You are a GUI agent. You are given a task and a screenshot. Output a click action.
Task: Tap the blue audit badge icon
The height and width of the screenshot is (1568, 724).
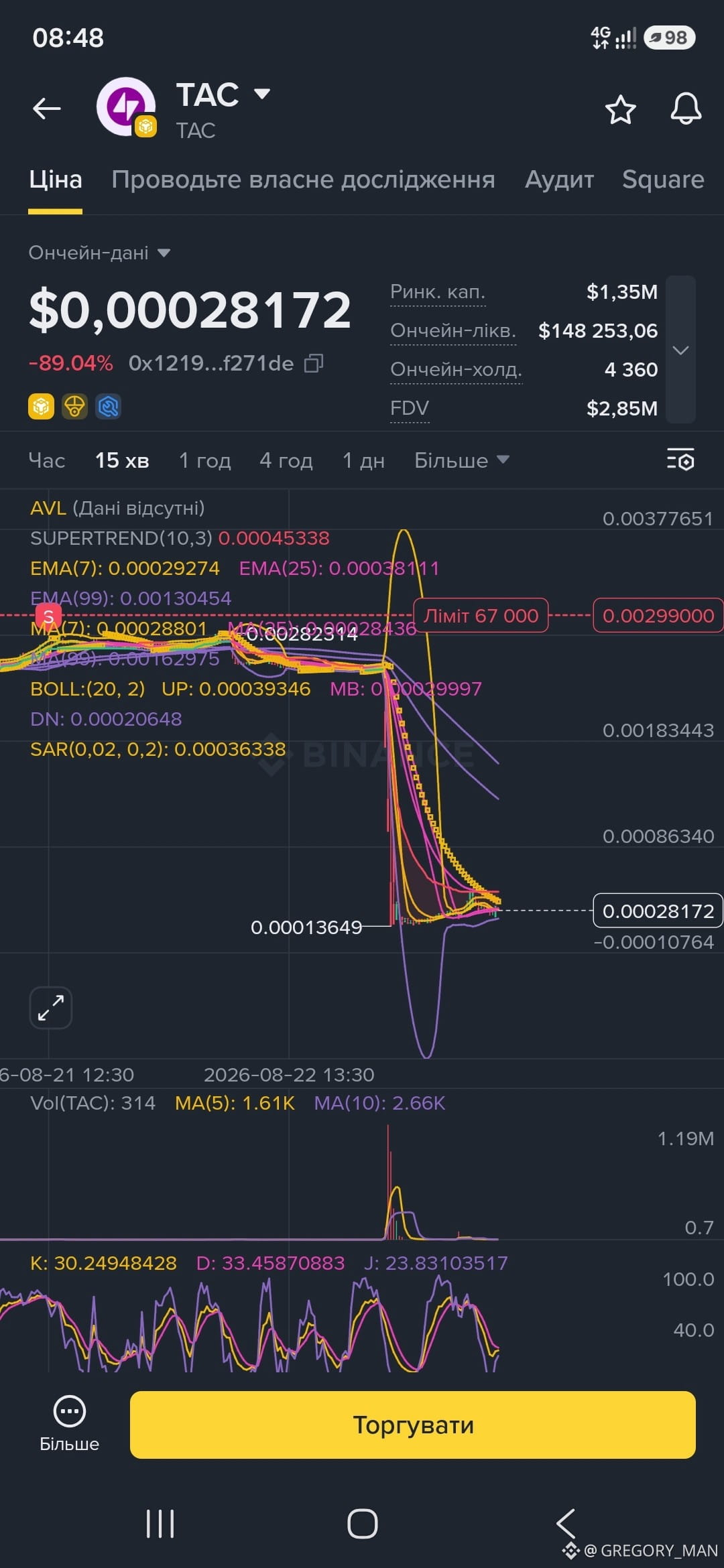pos(108,406)
